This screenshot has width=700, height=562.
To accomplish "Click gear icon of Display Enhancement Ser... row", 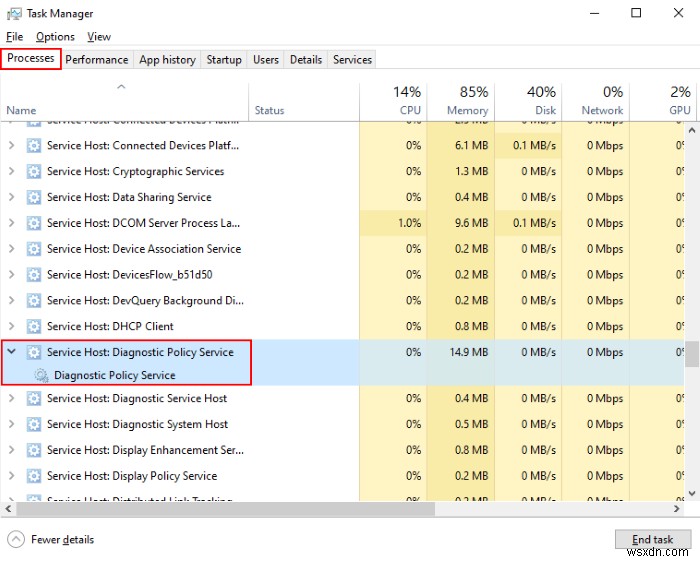I will (34, 450).
